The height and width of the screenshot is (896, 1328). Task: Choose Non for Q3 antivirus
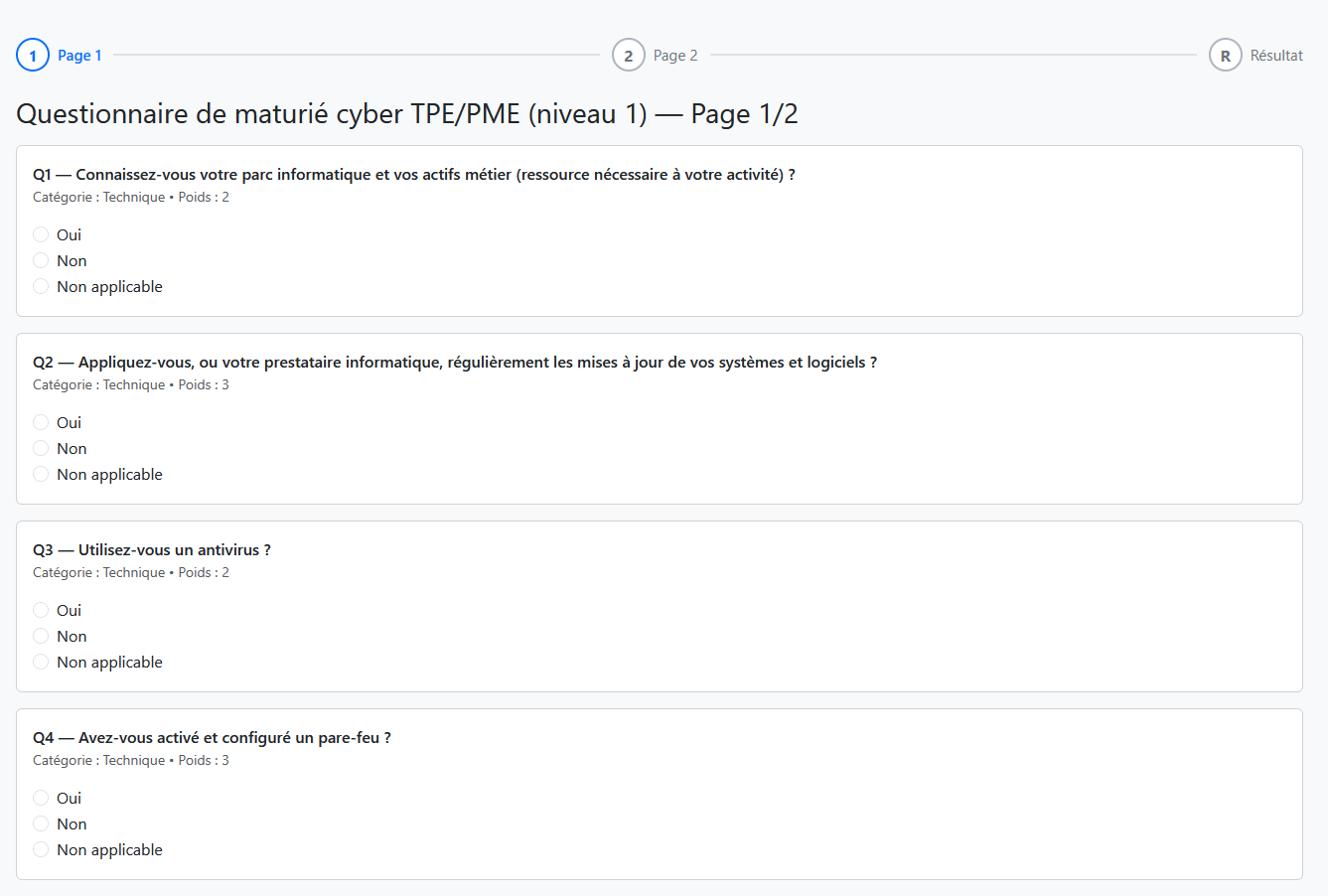tap(41, 636)
